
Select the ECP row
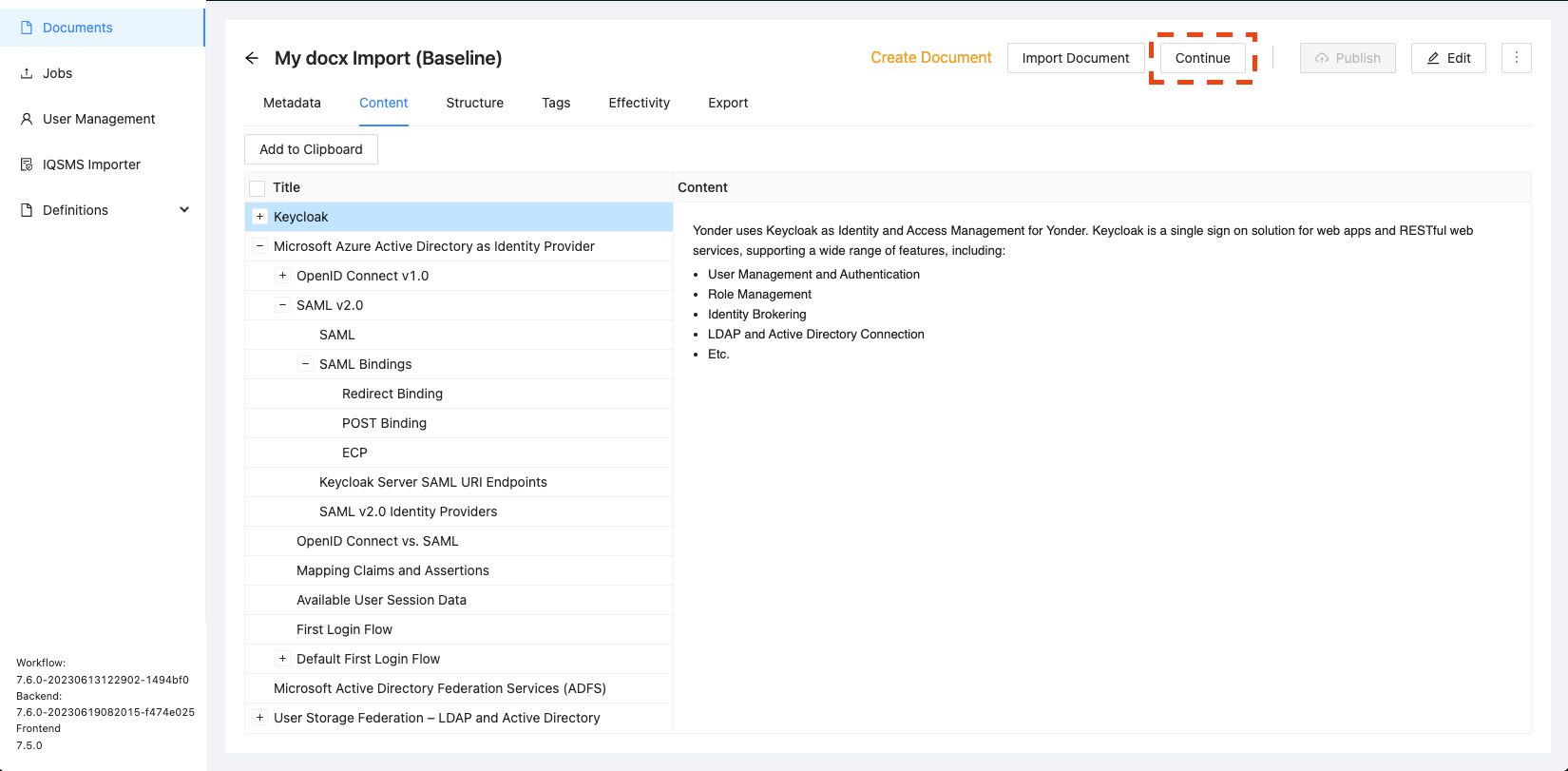[459, 453]
